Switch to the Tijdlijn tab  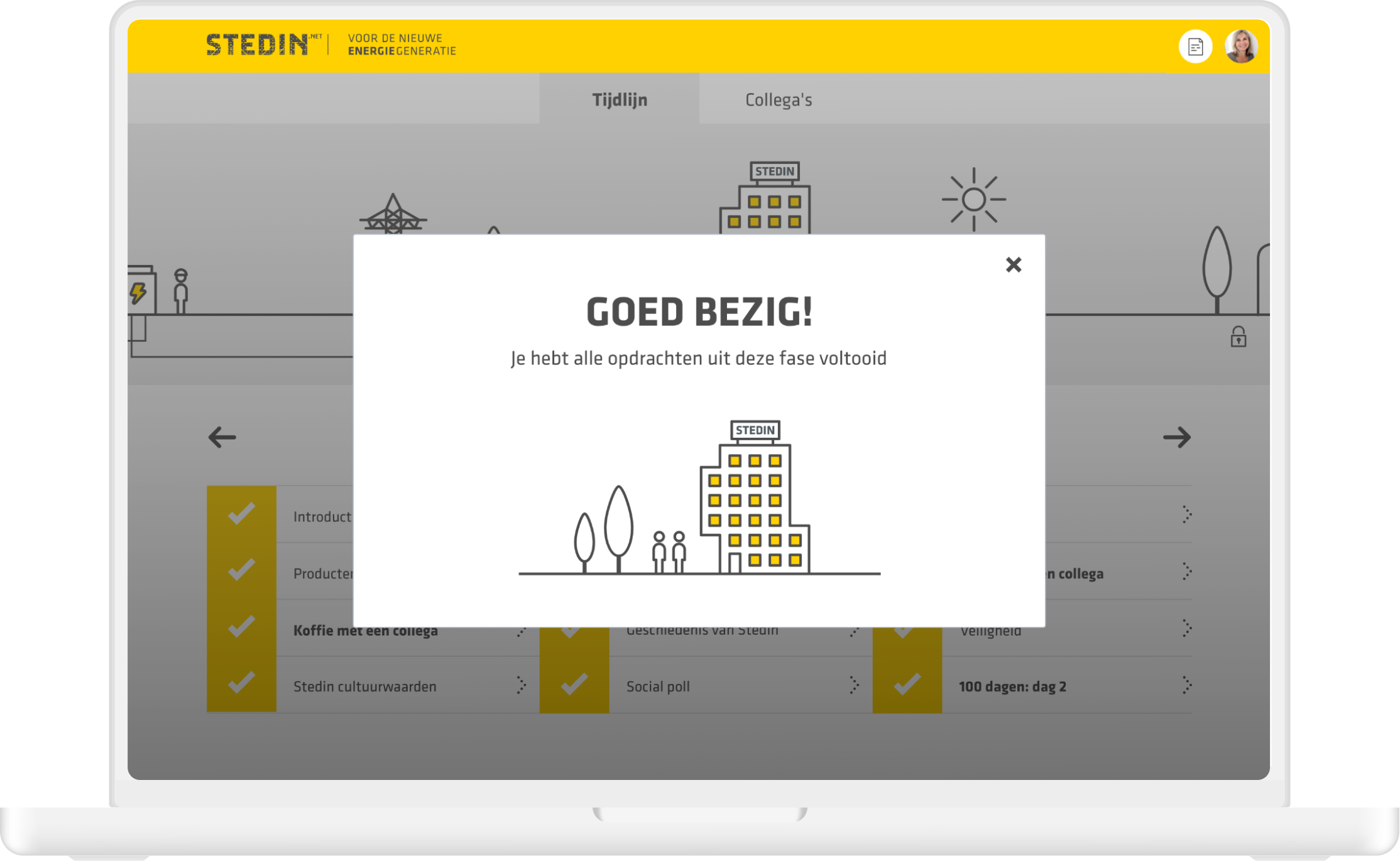[620, 100]
